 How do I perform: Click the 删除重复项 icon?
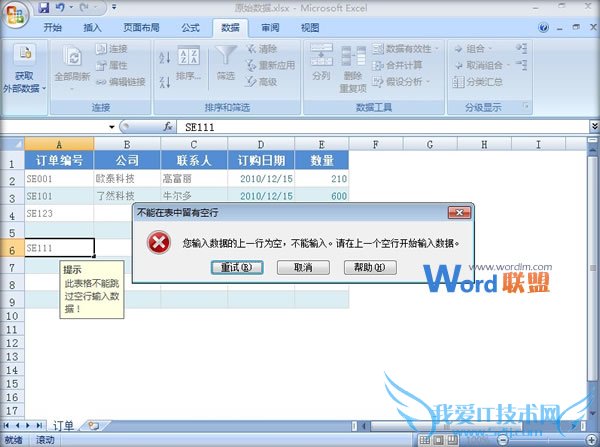pyautogui.click(x=353, y=57)
